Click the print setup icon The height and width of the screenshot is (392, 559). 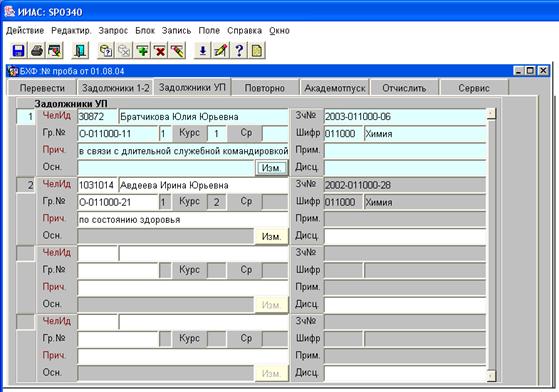click(55, 50)
